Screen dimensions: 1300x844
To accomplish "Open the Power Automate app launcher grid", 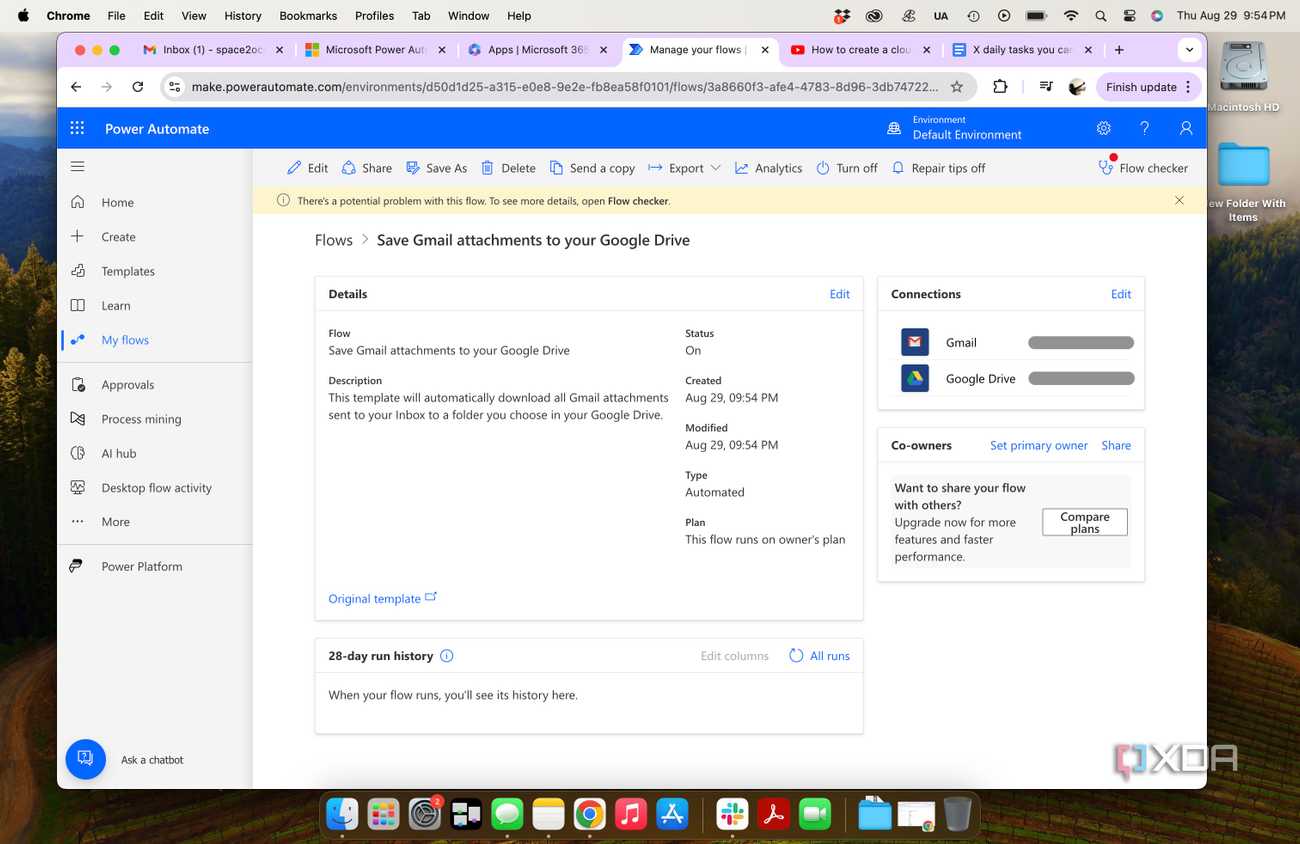I will click(77, 128).
